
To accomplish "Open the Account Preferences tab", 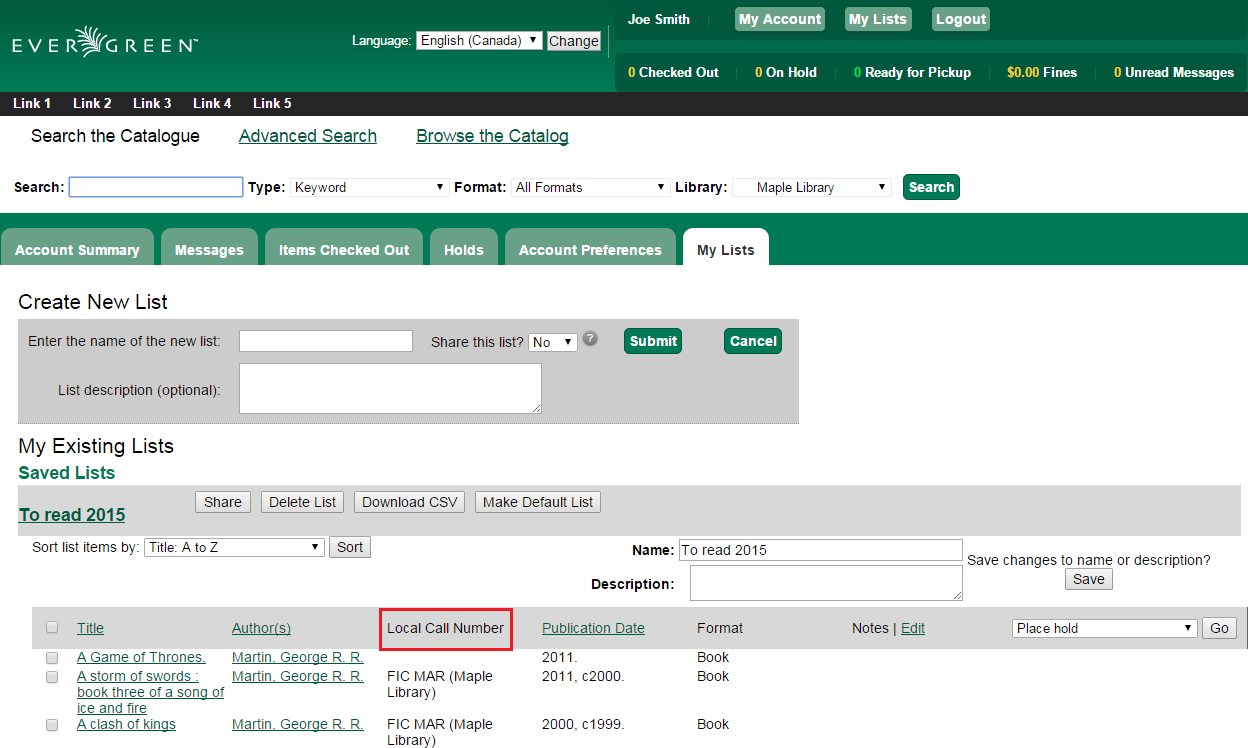I will click(x=590, y=249).
